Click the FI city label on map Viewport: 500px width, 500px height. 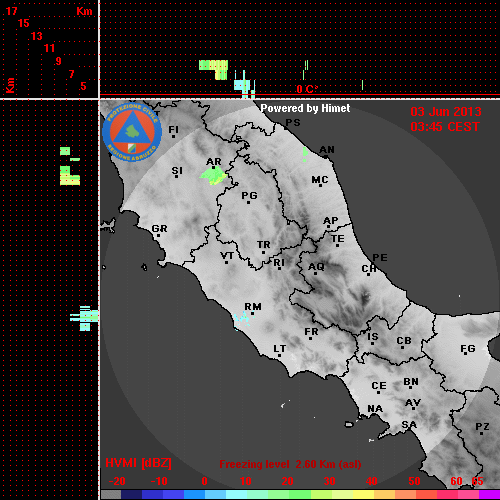coord(174,129)
